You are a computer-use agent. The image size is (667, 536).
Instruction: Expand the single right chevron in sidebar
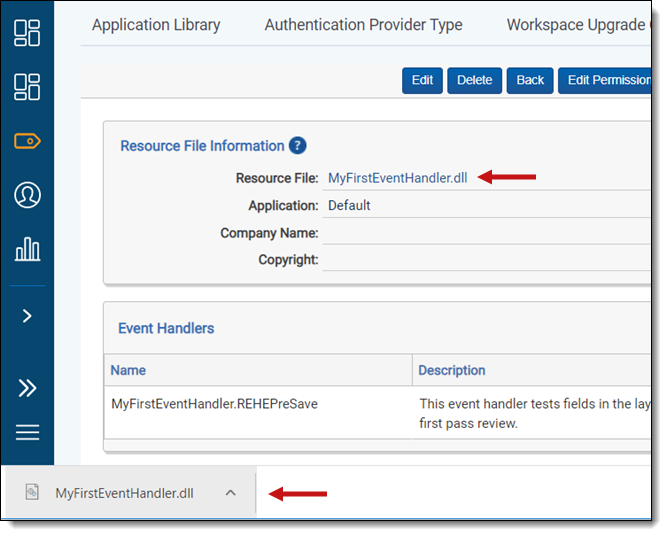(27, 316)
